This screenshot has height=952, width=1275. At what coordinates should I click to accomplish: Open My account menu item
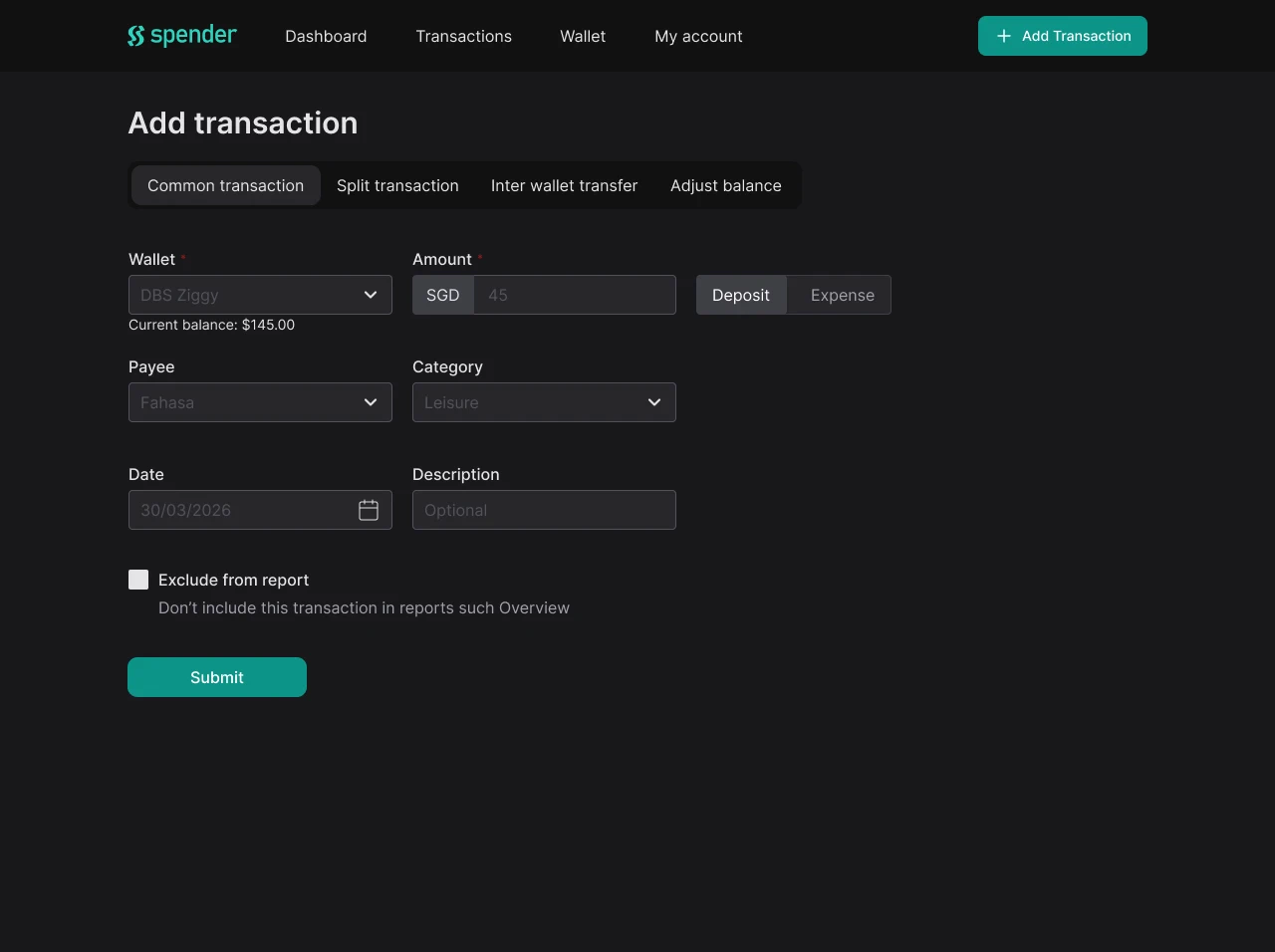coord(698,36)
